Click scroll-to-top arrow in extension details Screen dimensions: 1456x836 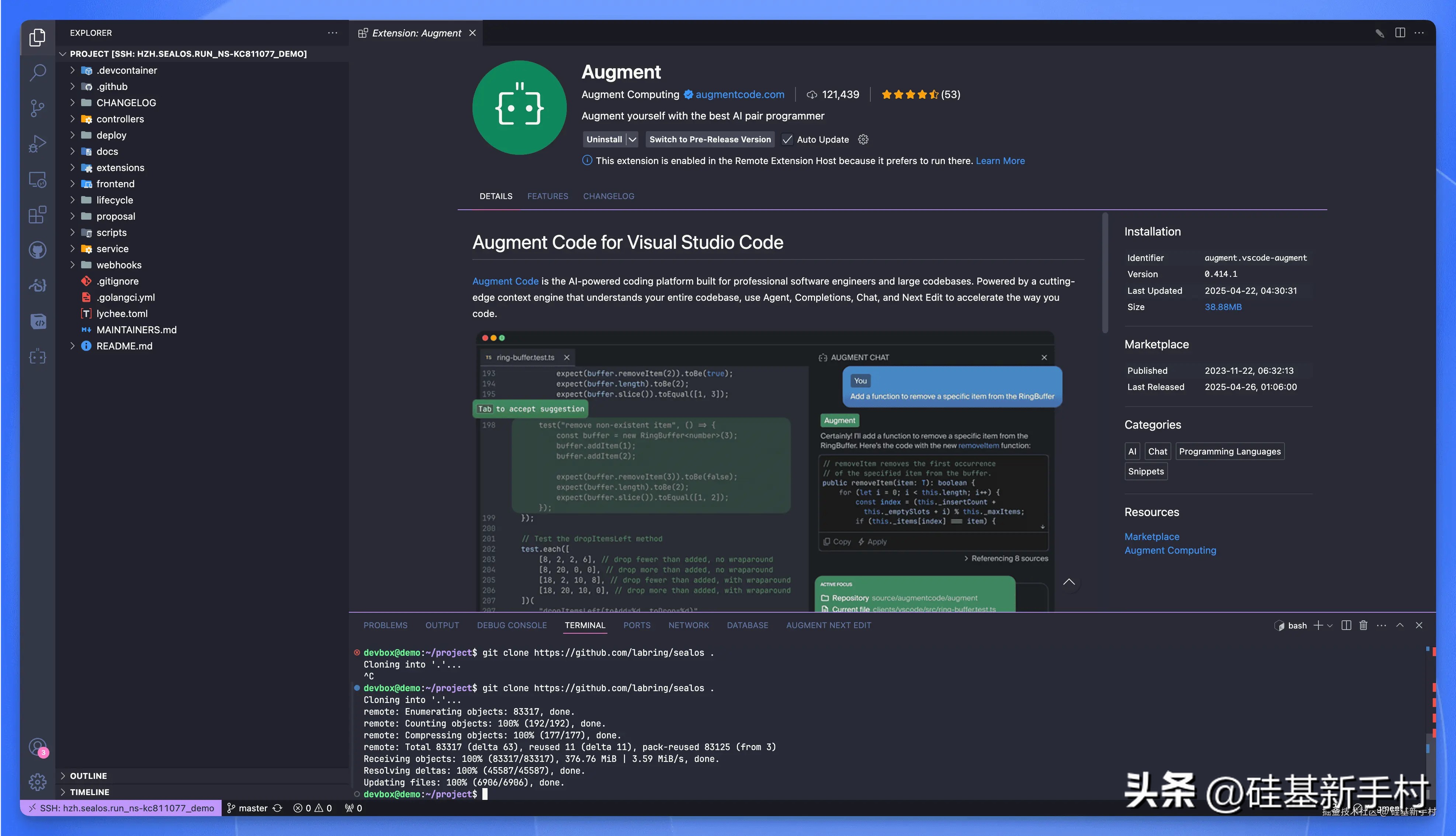1068,582
